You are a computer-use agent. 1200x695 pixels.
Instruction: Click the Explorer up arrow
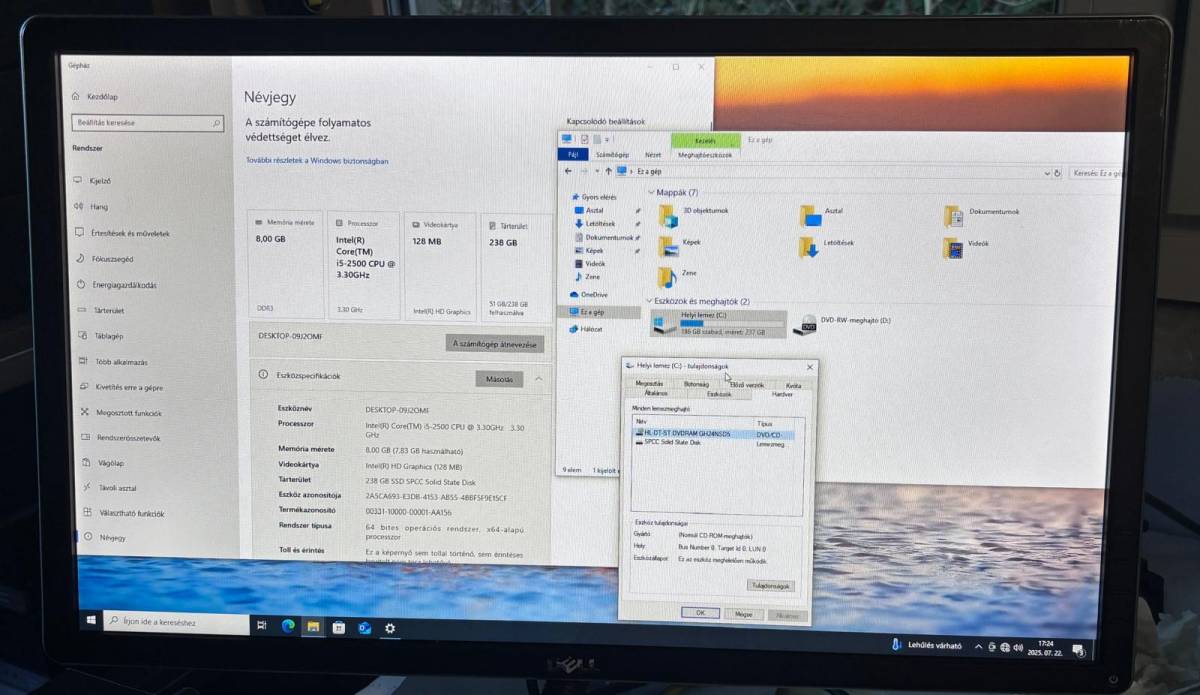608,171
